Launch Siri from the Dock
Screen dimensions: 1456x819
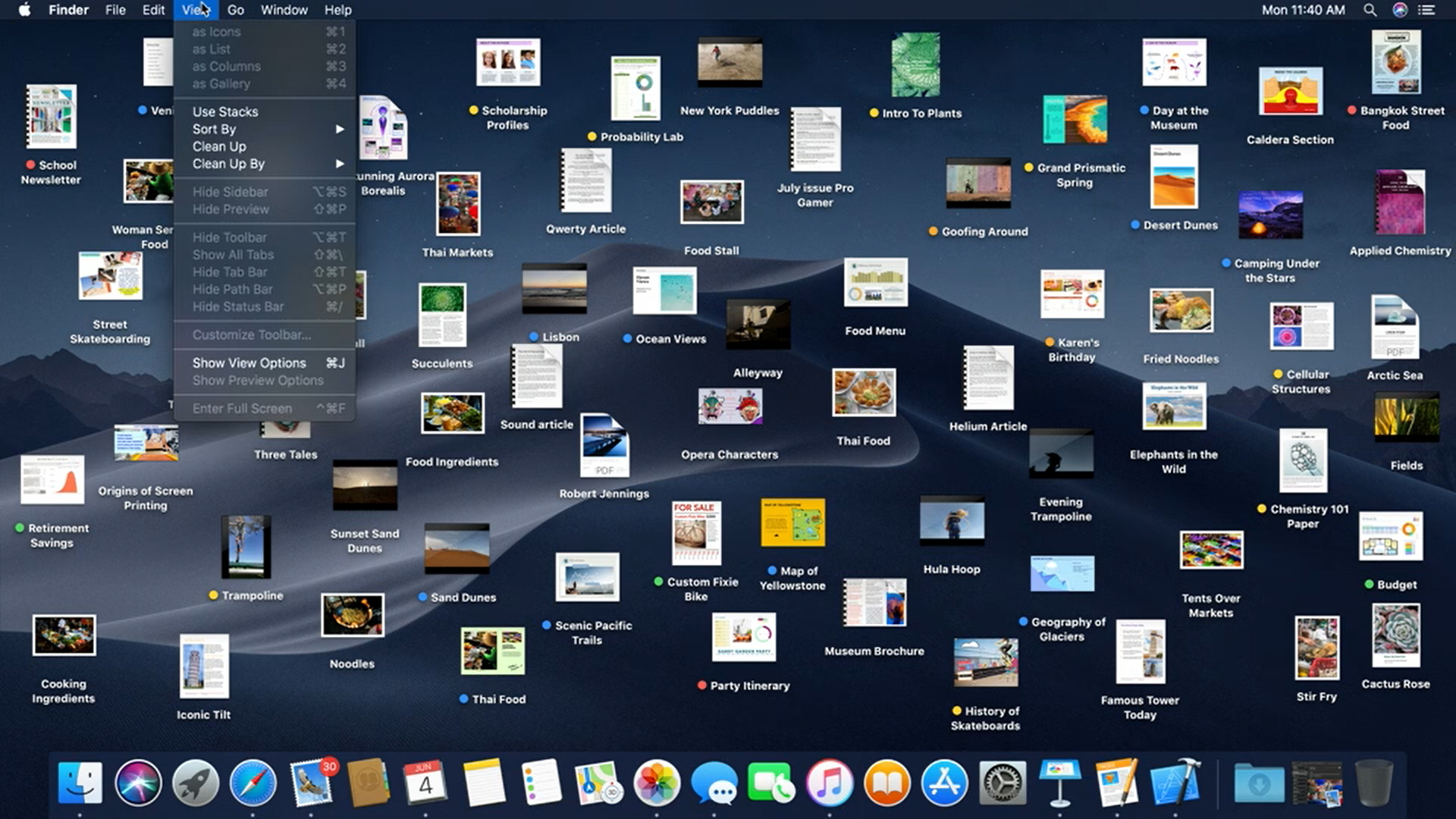[x=138, y=783]
